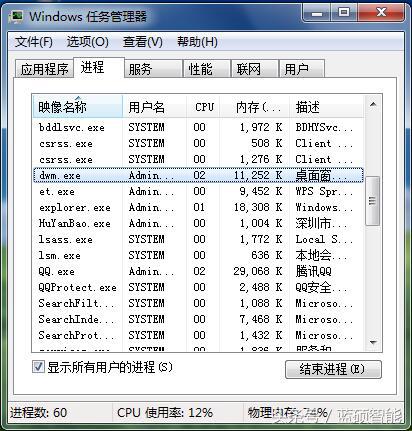Click the Task Manager title bar icon
The image size is (412, 431).
click(x=17, y=16)
